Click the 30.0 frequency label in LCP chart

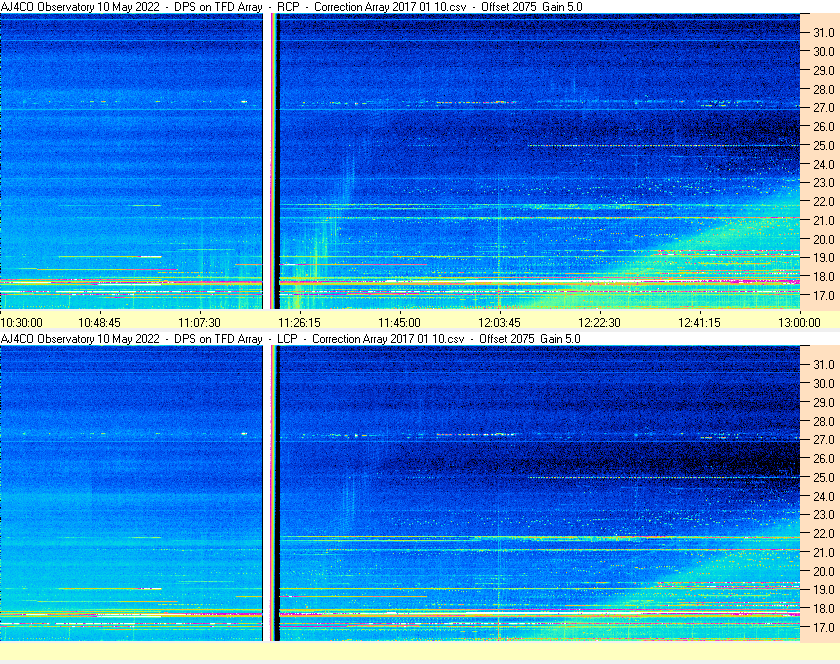click(824, 383)
